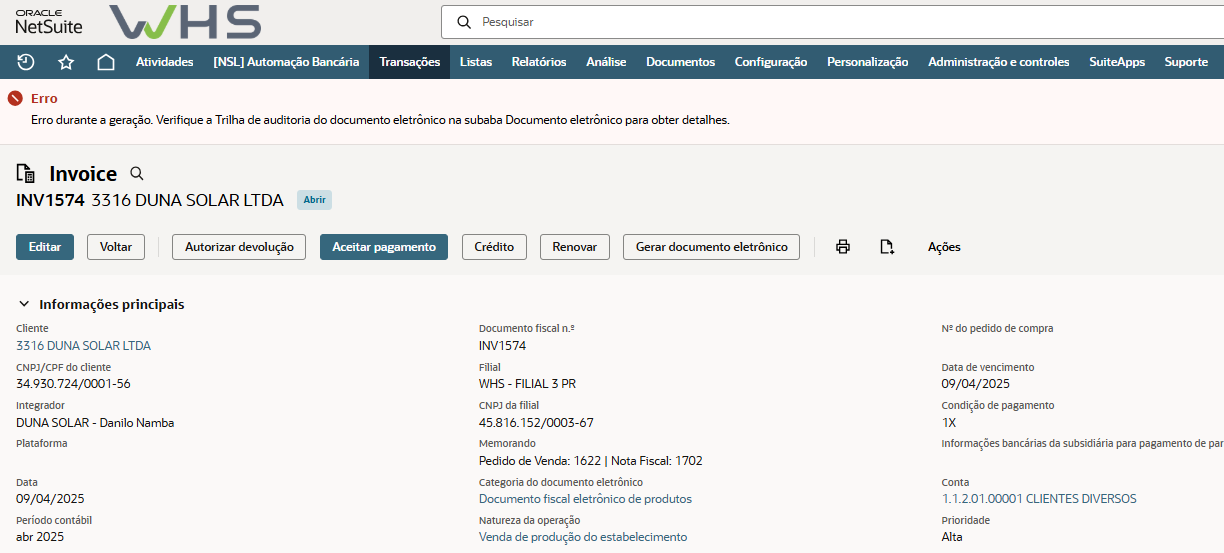
Task: Expand the Configuração menu
Action: pyautogui.click(x=770, y=62)
